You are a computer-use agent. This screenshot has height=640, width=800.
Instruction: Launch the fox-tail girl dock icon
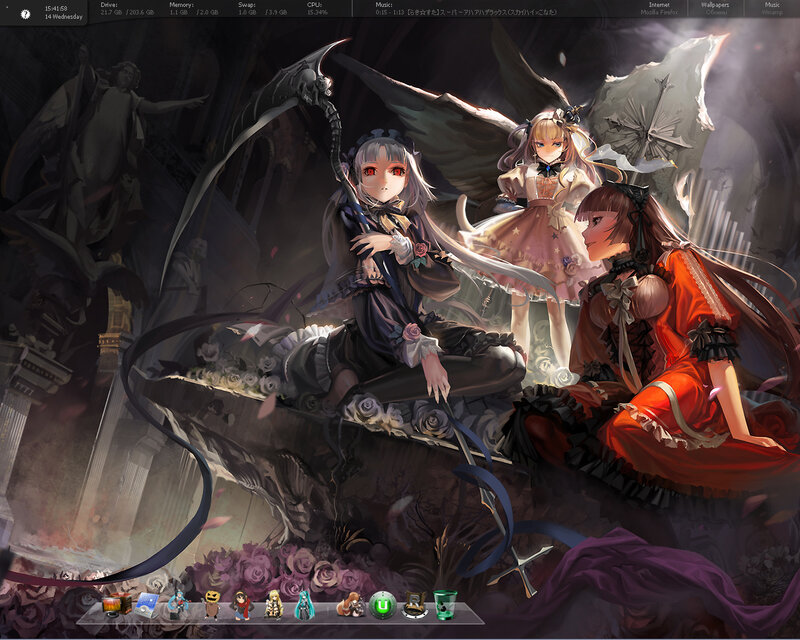click(351, 605)
